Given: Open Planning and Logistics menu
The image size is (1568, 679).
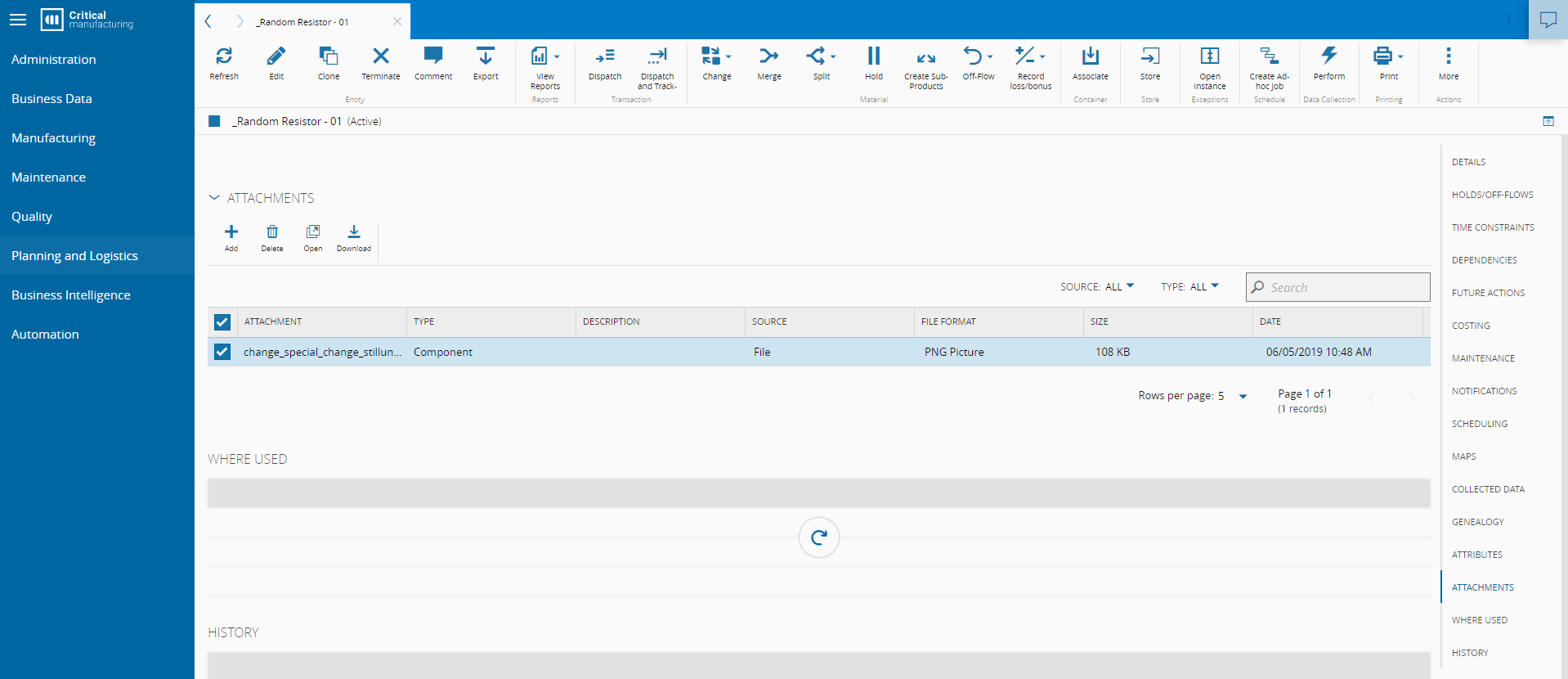Looking at the screenshot, I should (74, 256).
